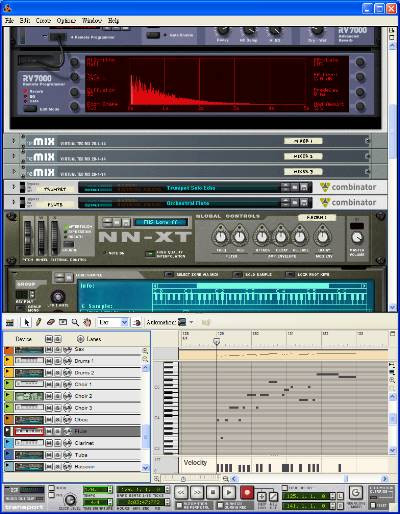Toggle the NN-XT High Quality Interpolation button
The height and width of the screenshot is (514, 400).
coord(150,254)
